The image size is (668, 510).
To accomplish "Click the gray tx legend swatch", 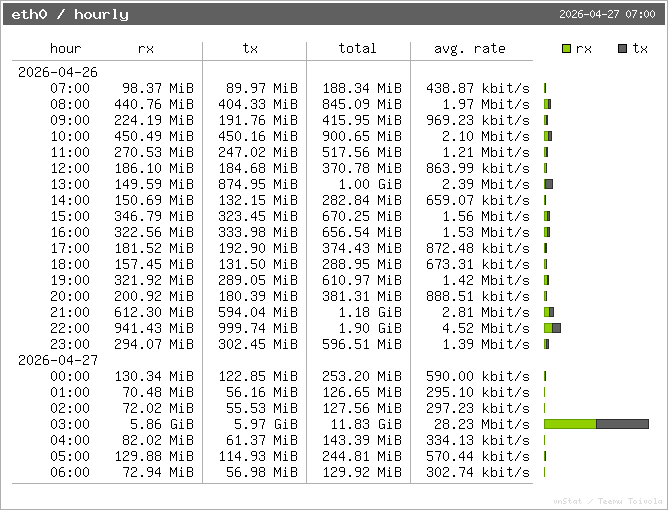I will point(623,49).
